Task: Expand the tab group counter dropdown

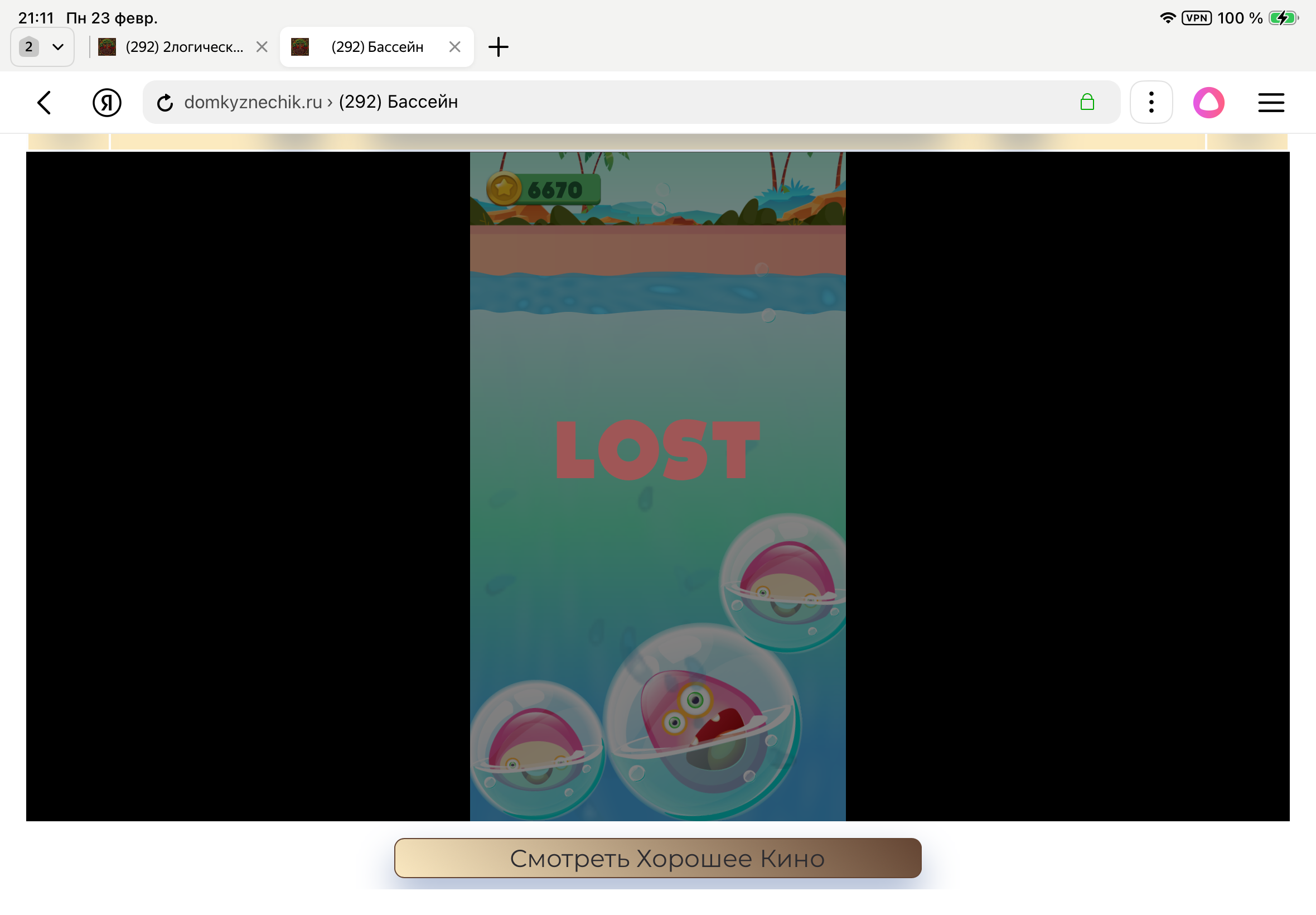Action: [x=42, y=47]
